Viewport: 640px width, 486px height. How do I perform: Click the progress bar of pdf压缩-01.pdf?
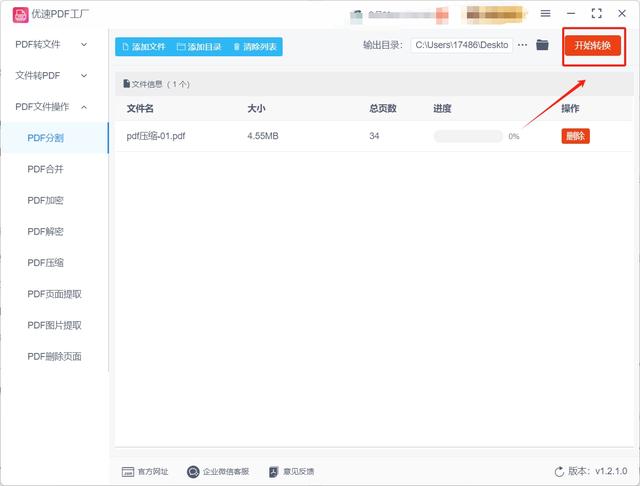click(x=468, y=136)
